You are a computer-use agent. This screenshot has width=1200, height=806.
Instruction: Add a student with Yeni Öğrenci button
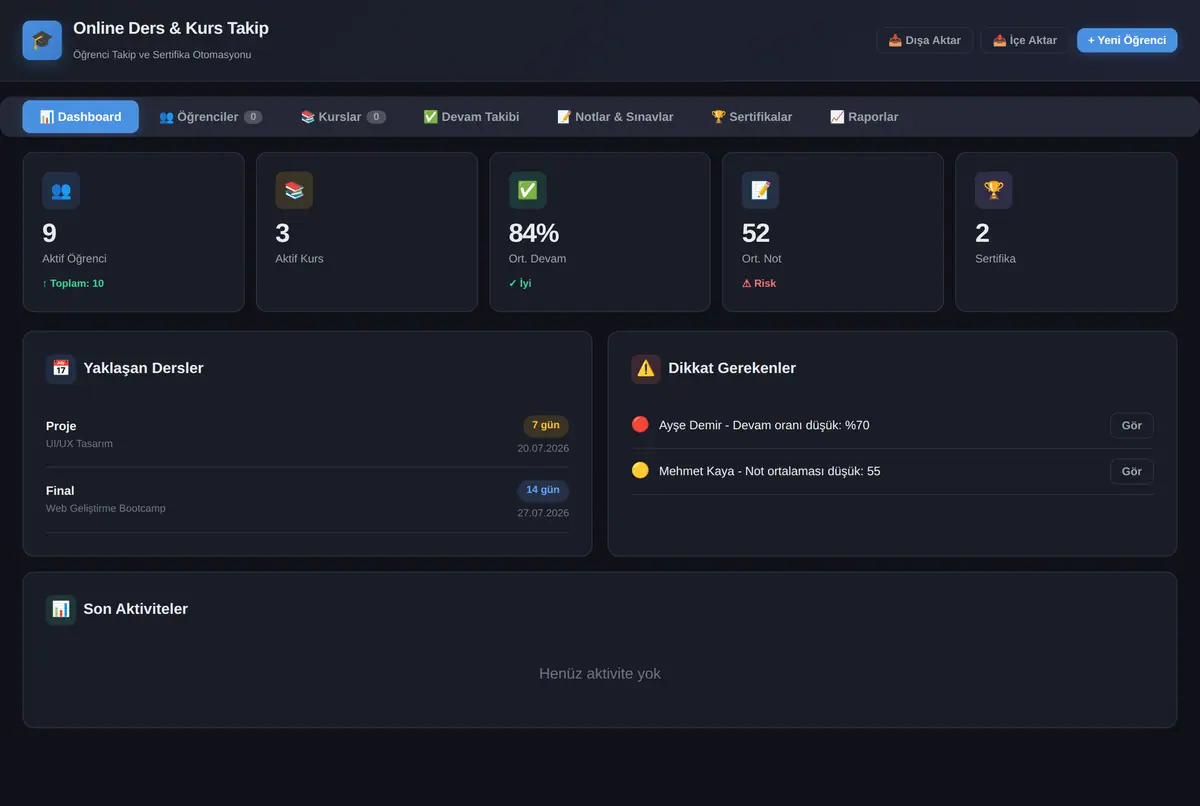(1127, 40)
